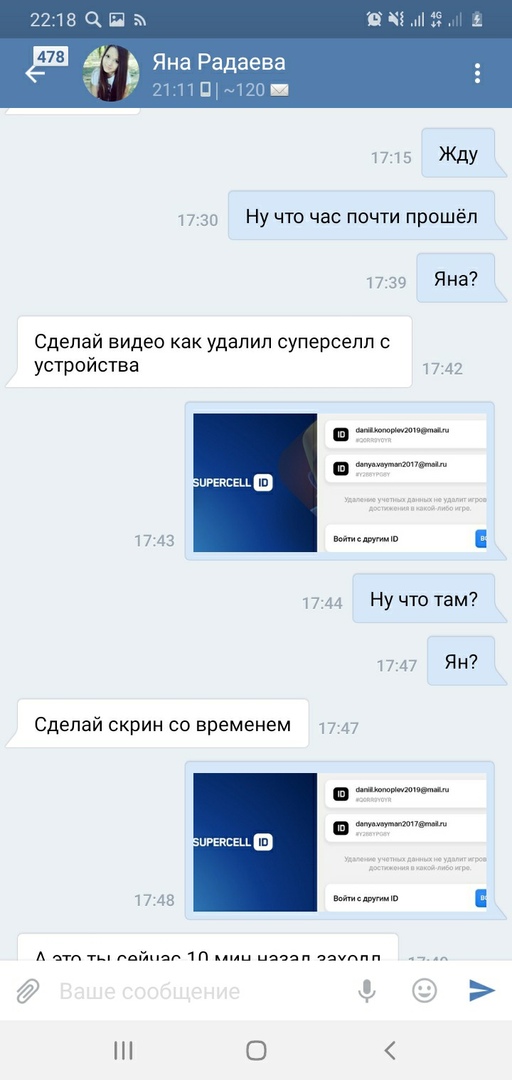Tap the Android back navigation button
Viewport: 512px width, 1080px height.
(389, 1050)
